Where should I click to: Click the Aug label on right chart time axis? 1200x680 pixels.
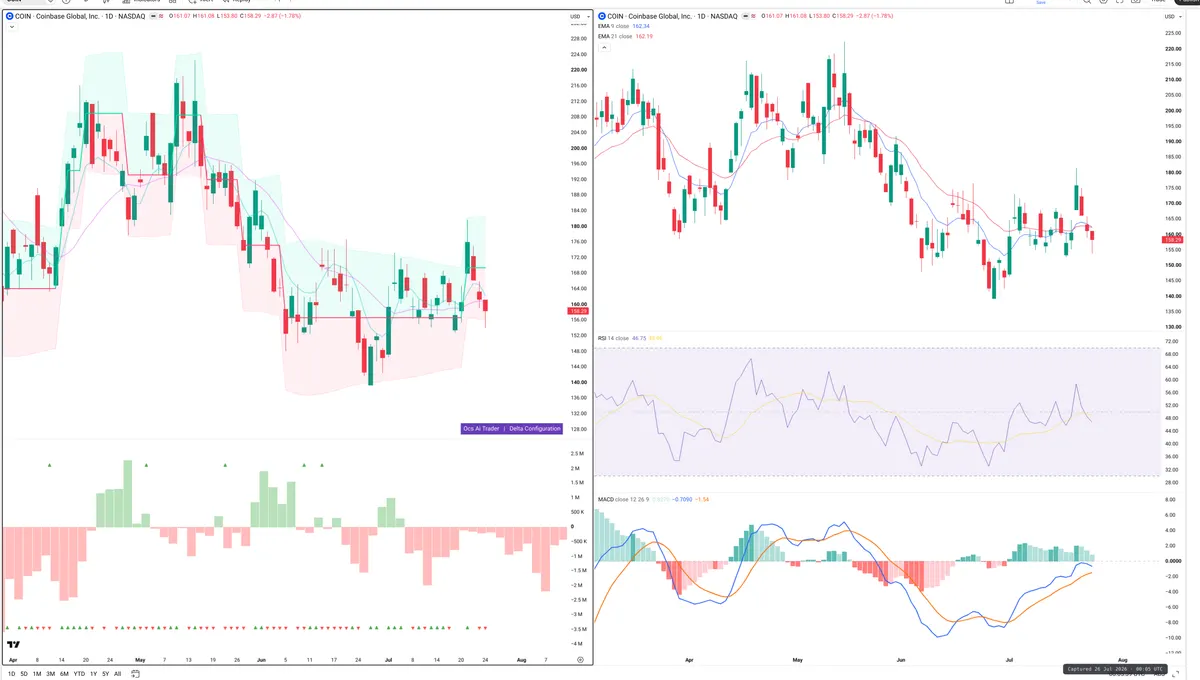pyautogui.click(x=1122, y=661)
